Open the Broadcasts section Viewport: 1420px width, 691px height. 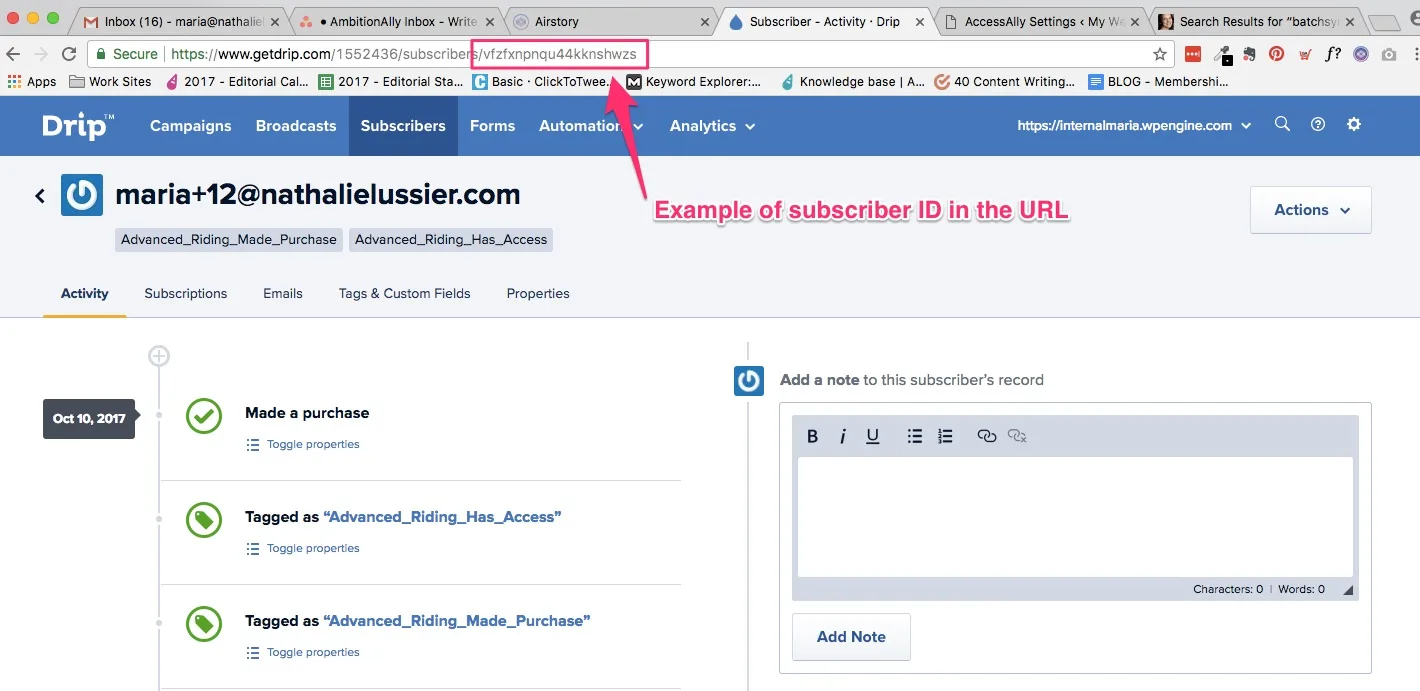pos(296,126)
